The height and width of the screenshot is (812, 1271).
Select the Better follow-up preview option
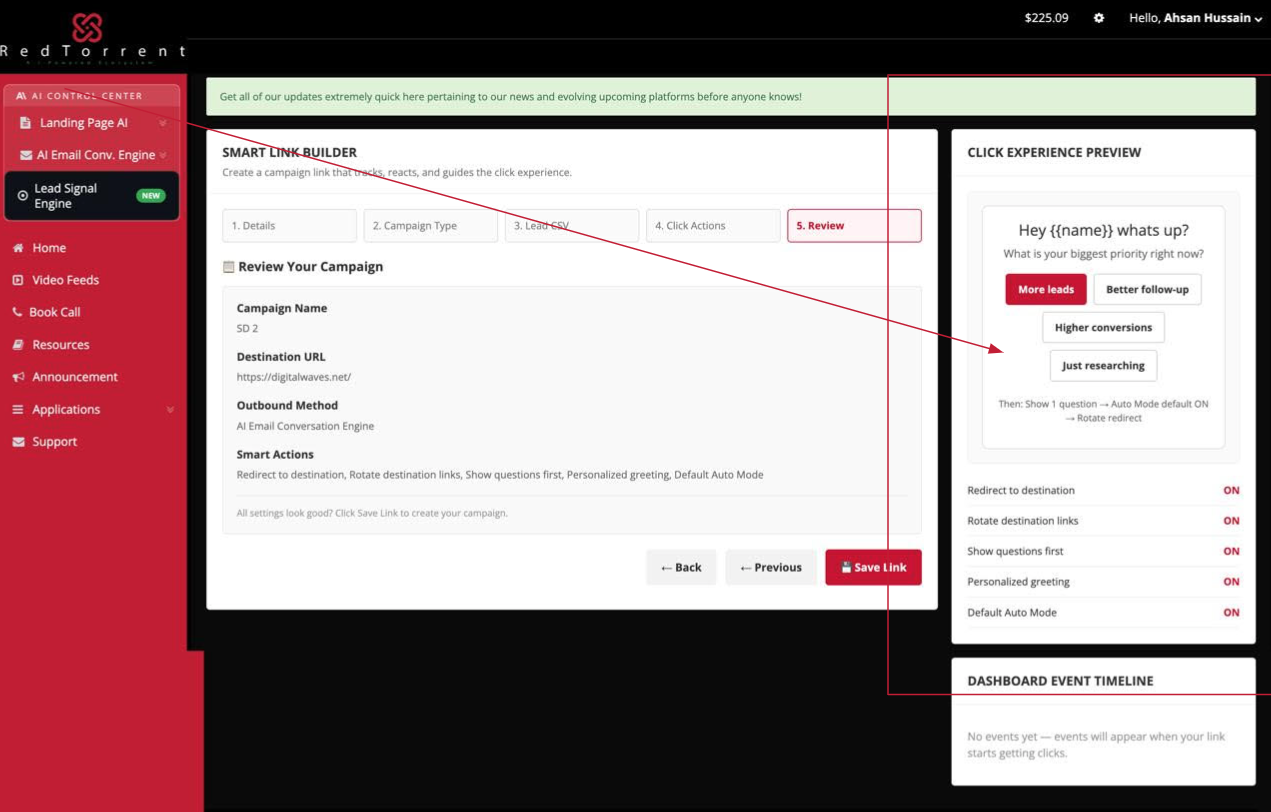(1147, 290)
